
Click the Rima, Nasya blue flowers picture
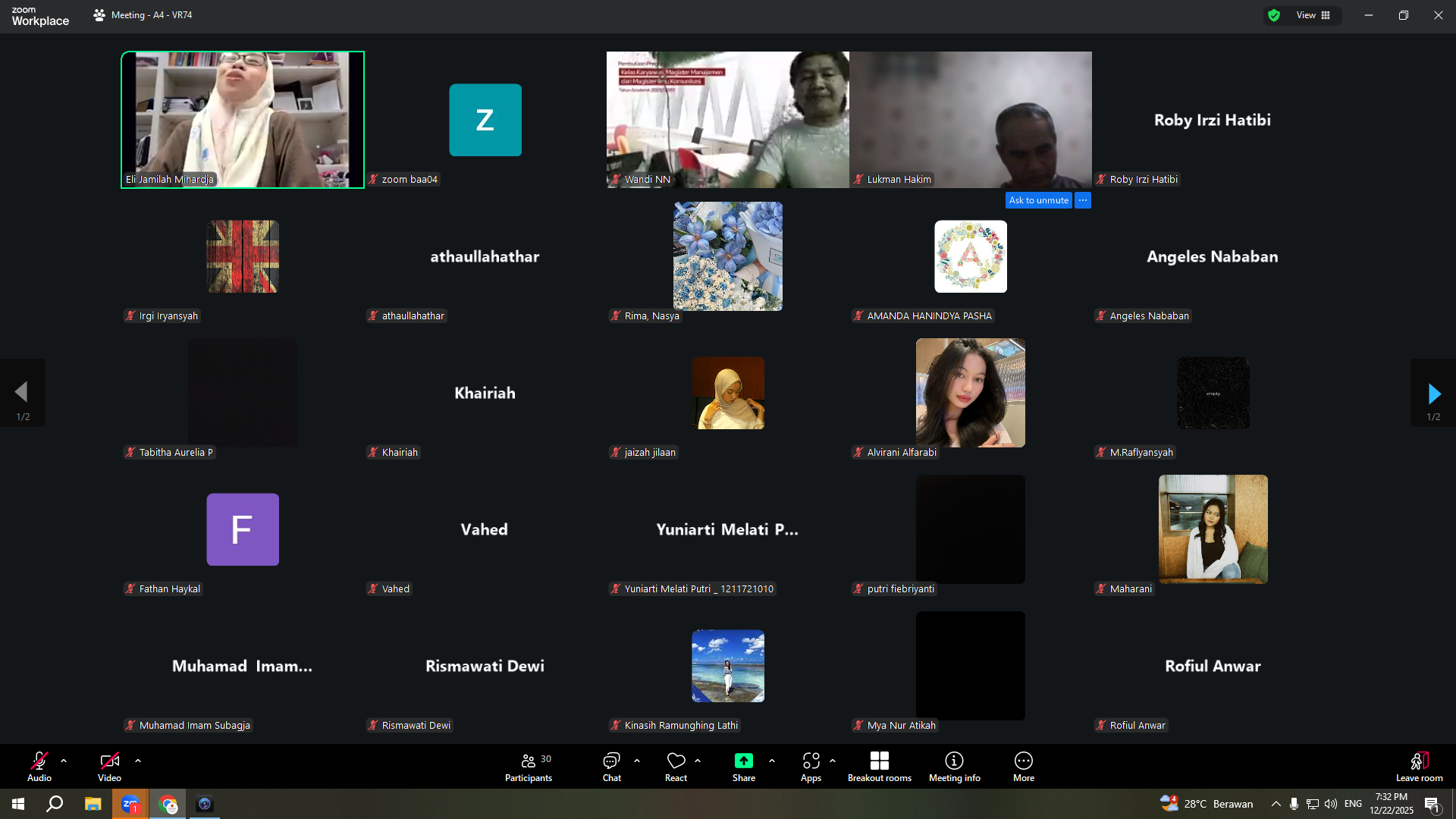[x=728, y=256]
